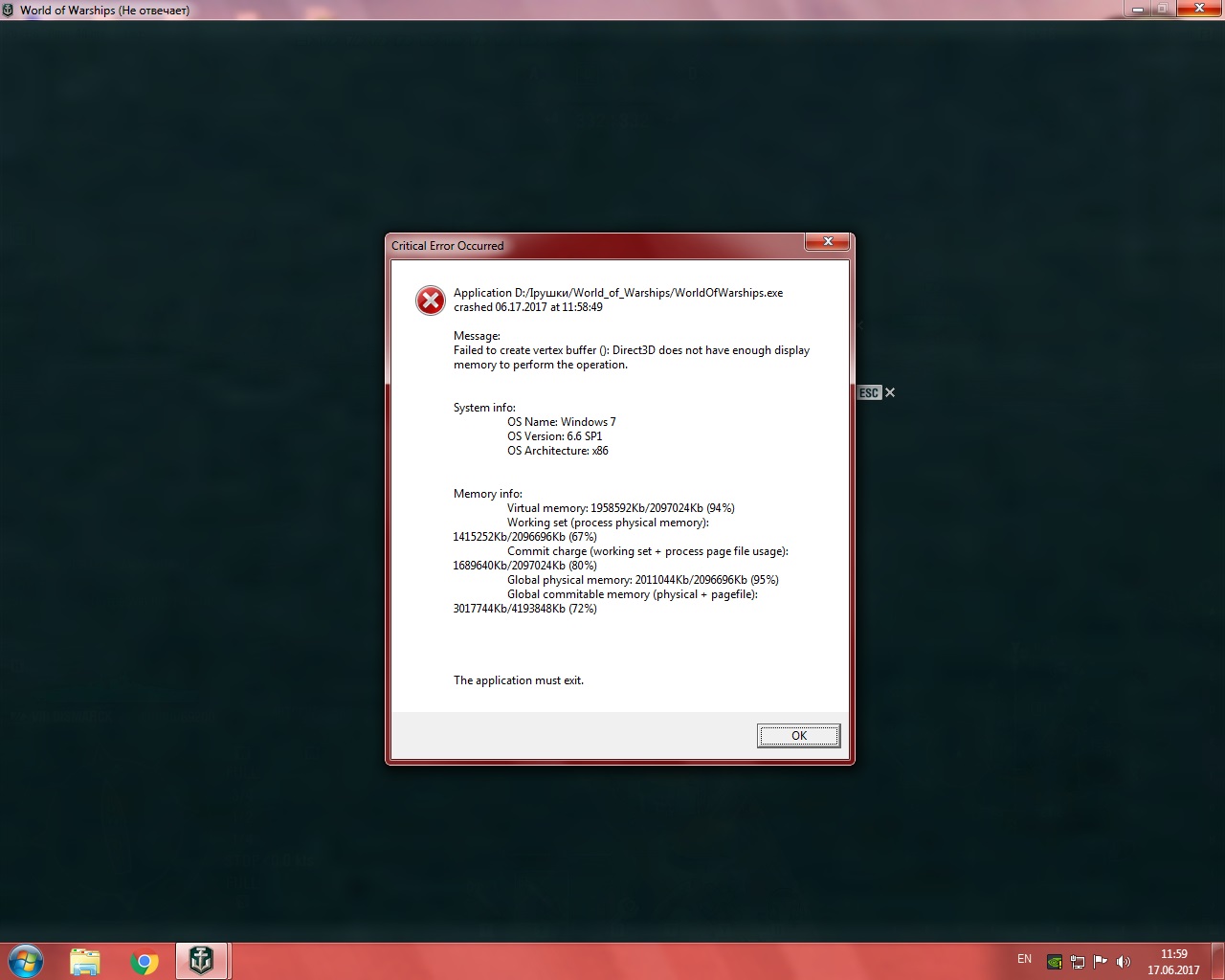Close the unresponsive World of Warships window
Screen dimensions: 1225x980
click(x=1197, y=10)
